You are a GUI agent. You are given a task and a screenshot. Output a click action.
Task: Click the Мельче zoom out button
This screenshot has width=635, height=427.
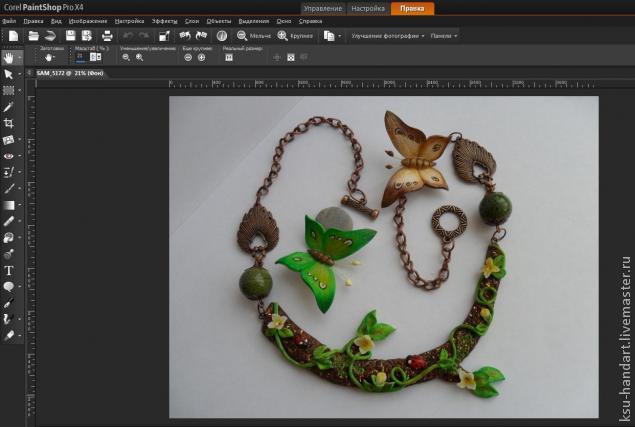254,35
